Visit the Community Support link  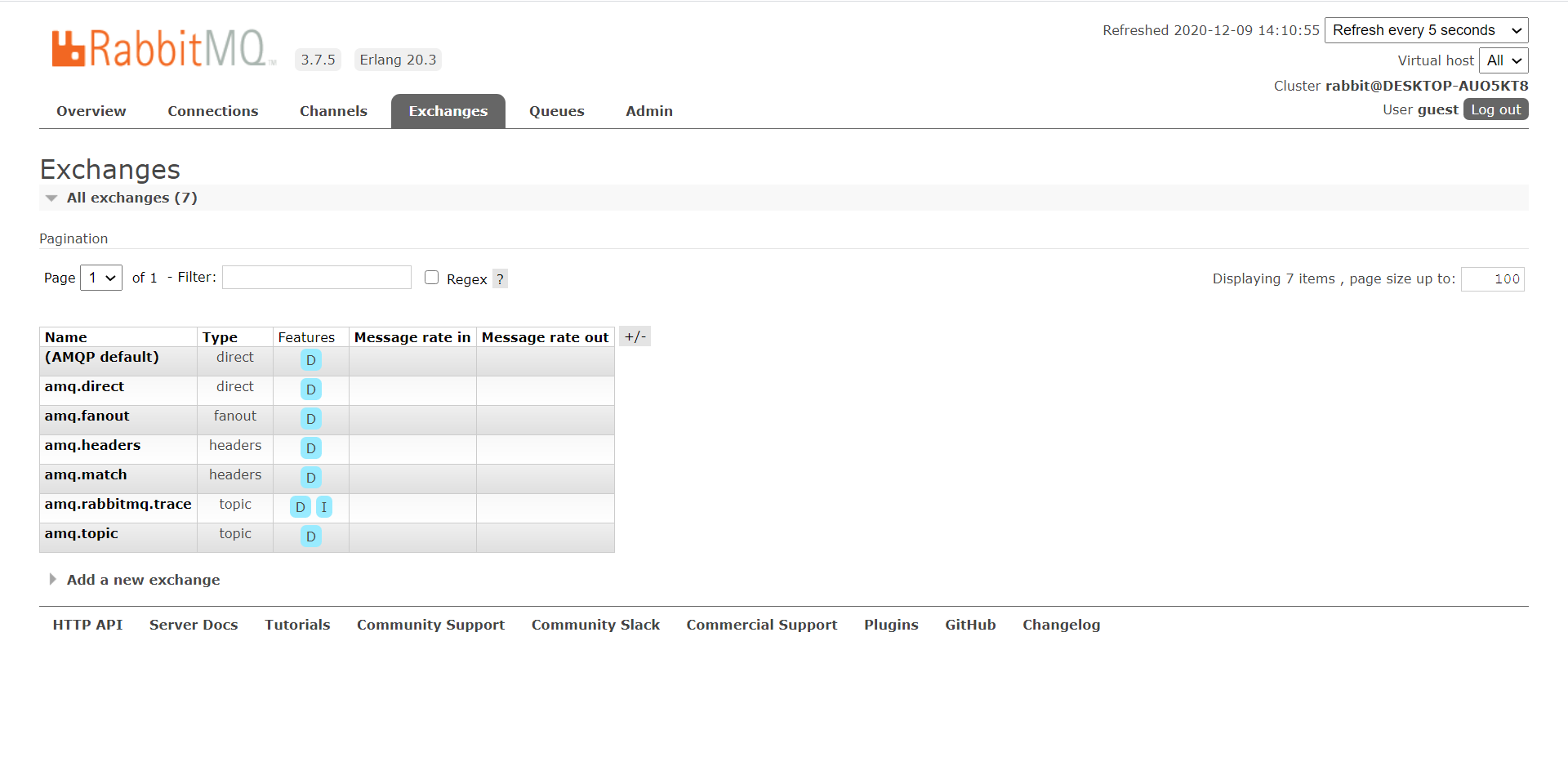[430, 625]
